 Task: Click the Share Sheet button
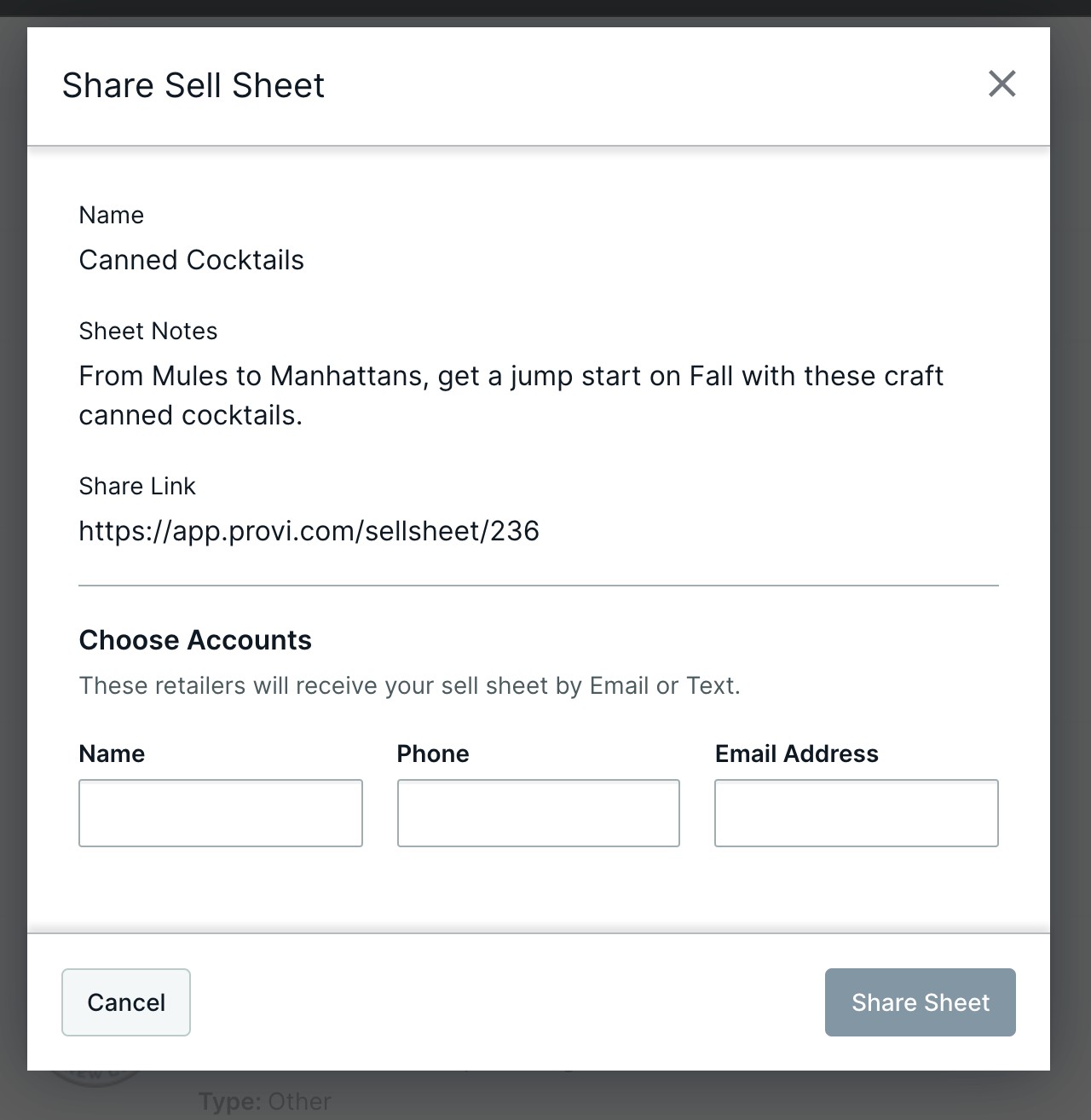[x=920, y=1002]
